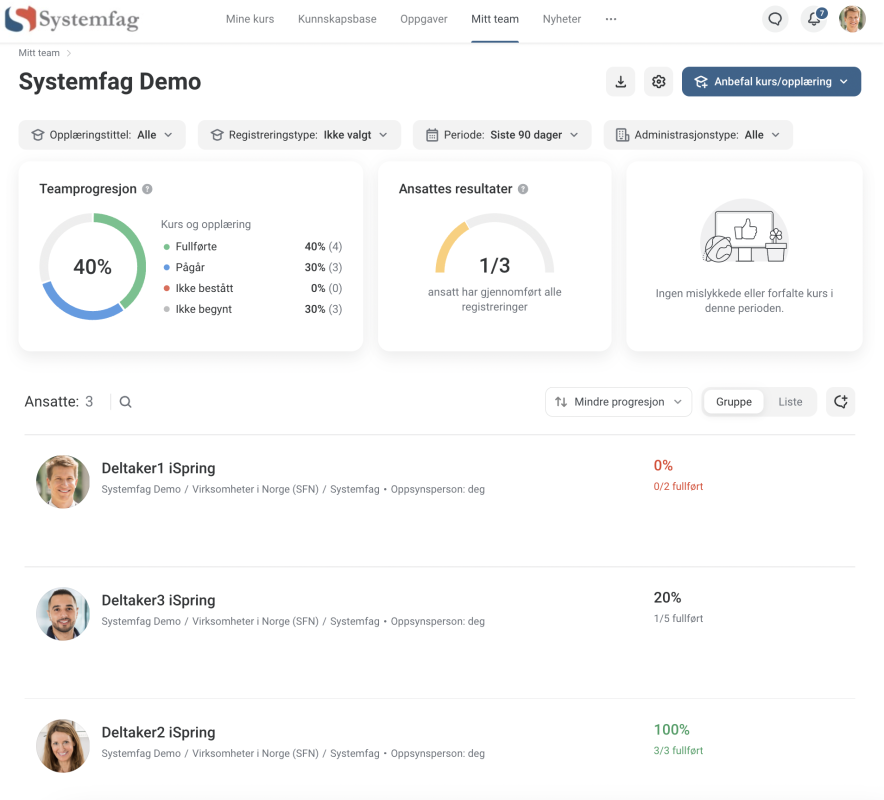The height and width of the screenshot is (800, 884).
Task: Expand Anbefal kurs/opplæring chevron
Action: click(x=843, y=82)
